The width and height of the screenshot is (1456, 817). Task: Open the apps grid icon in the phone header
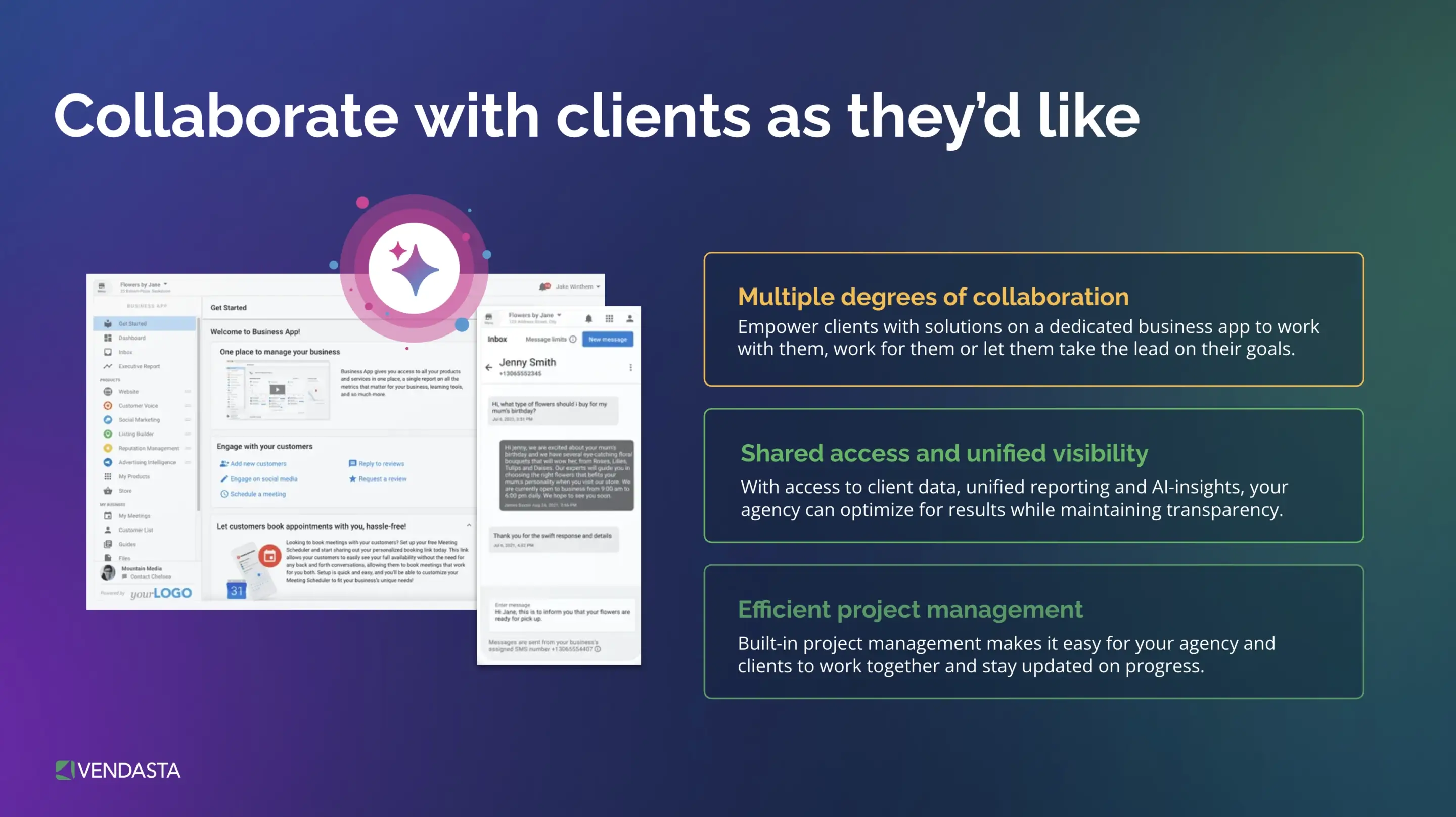click(x=610, y=319)
